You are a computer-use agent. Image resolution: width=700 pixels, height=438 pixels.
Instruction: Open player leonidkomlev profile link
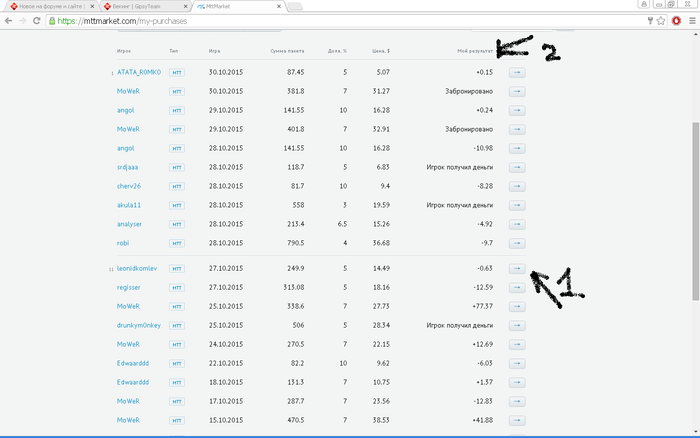click(x=137, y=268)
